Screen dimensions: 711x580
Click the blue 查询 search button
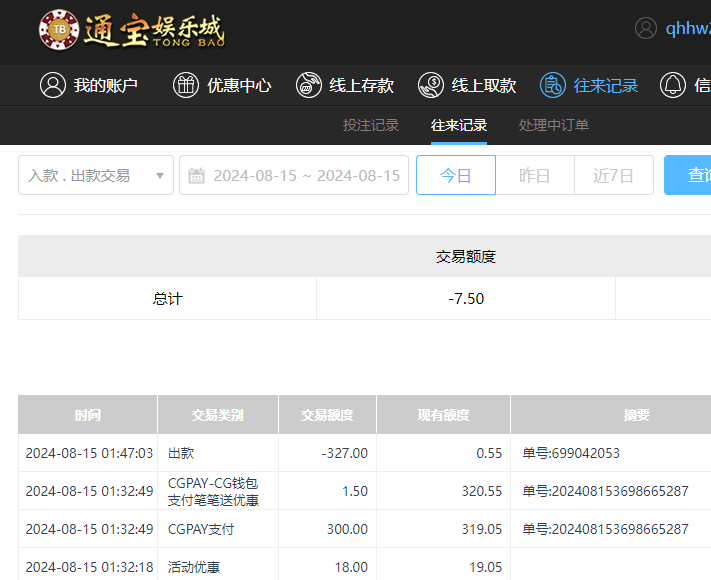pyautogui.click(x=692, y=176)
